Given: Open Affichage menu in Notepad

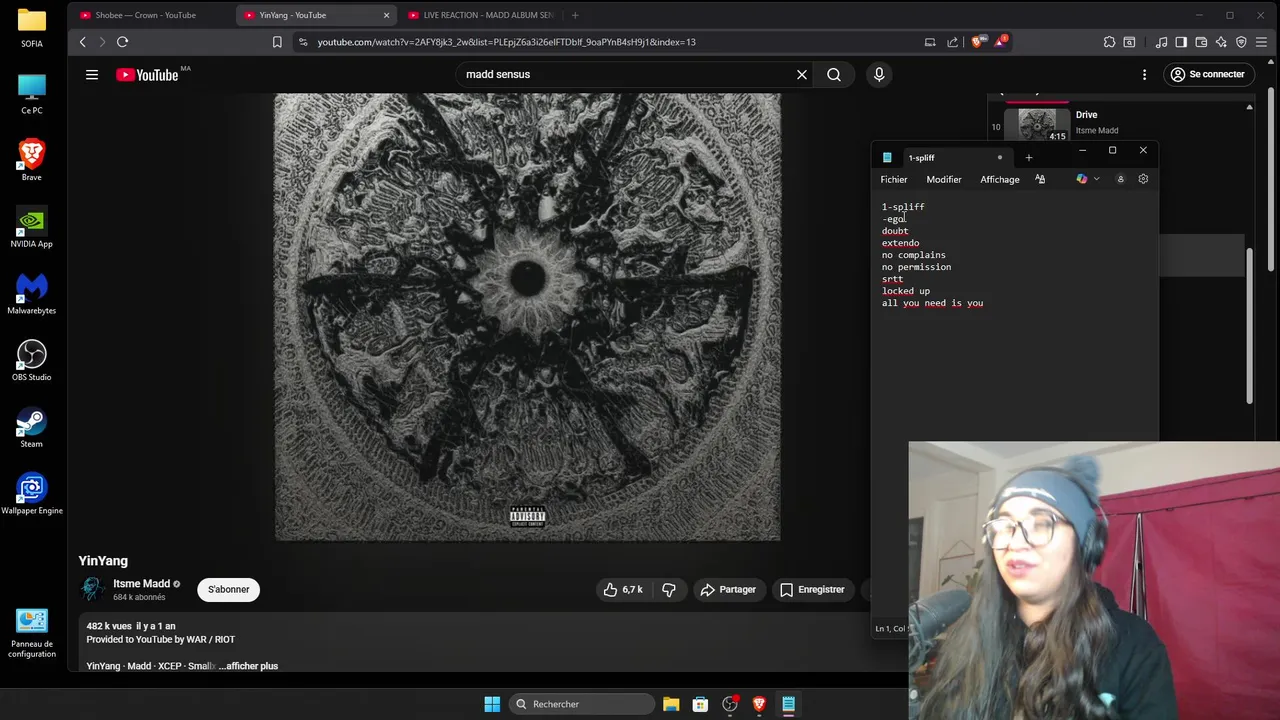Looking at the screenshot, I should [x=1000, y=179].
